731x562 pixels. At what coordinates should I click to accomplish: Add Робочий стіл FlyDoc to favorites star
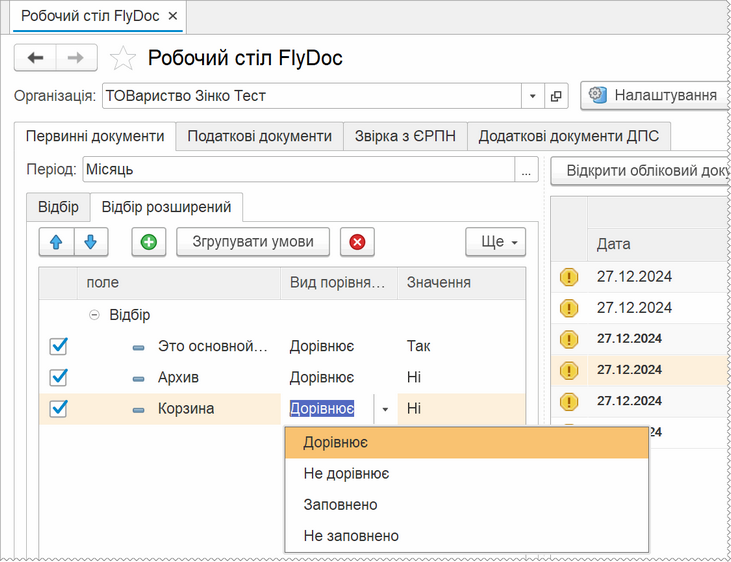122,59
